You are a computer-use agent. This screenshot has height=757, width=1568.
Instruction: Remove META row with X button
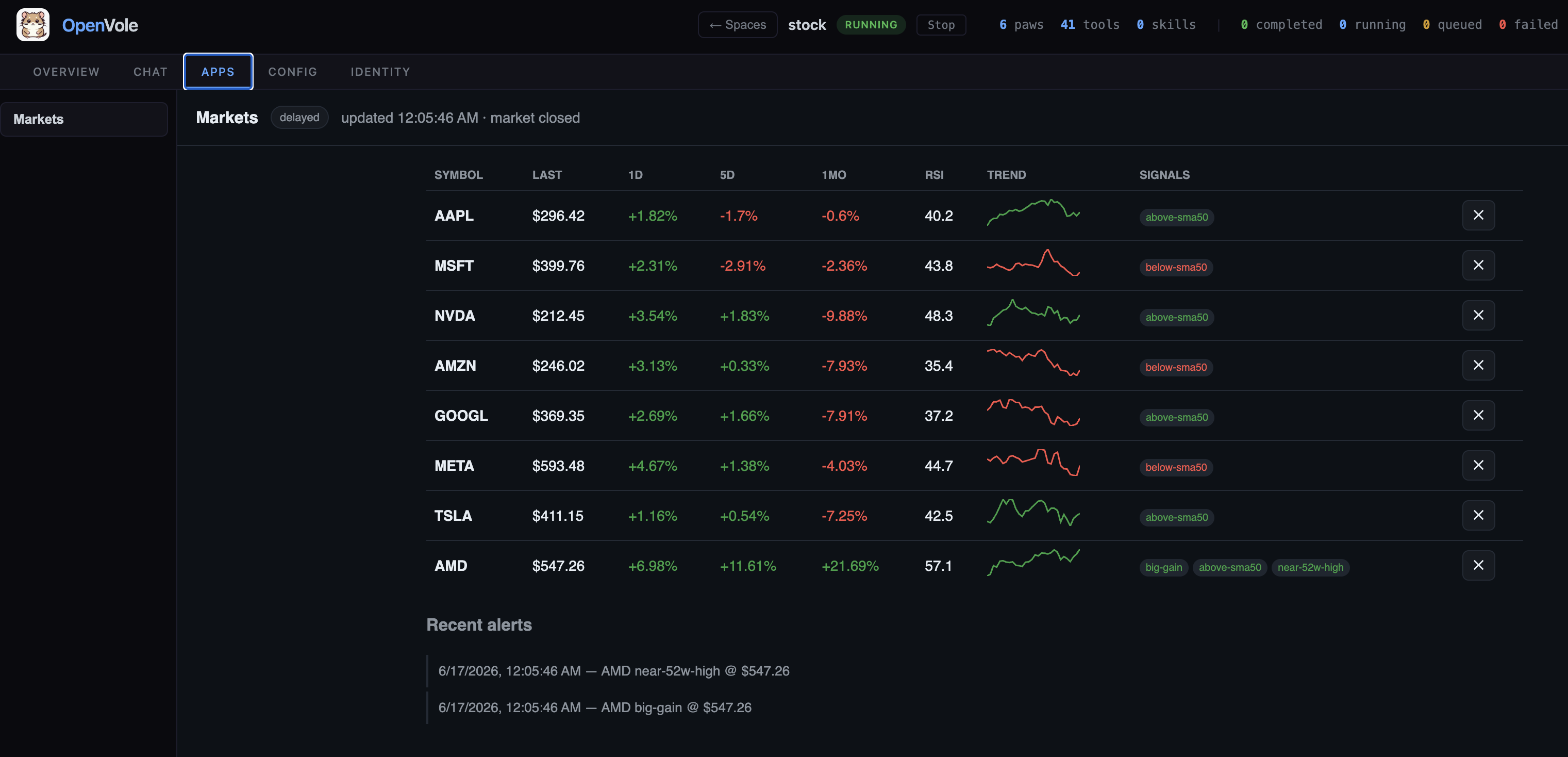point(1478,465)
